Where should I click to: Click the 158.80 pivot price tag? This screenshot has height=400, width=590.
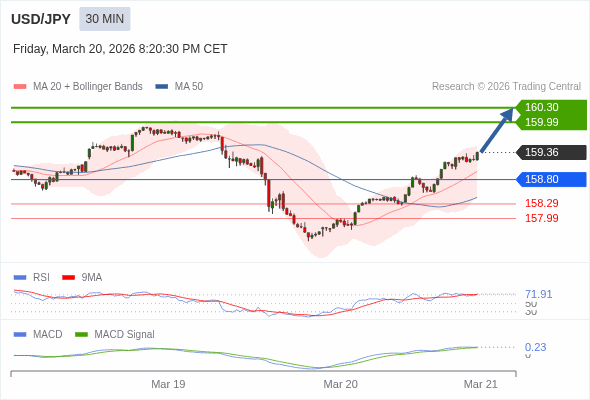tap(551, 179)
